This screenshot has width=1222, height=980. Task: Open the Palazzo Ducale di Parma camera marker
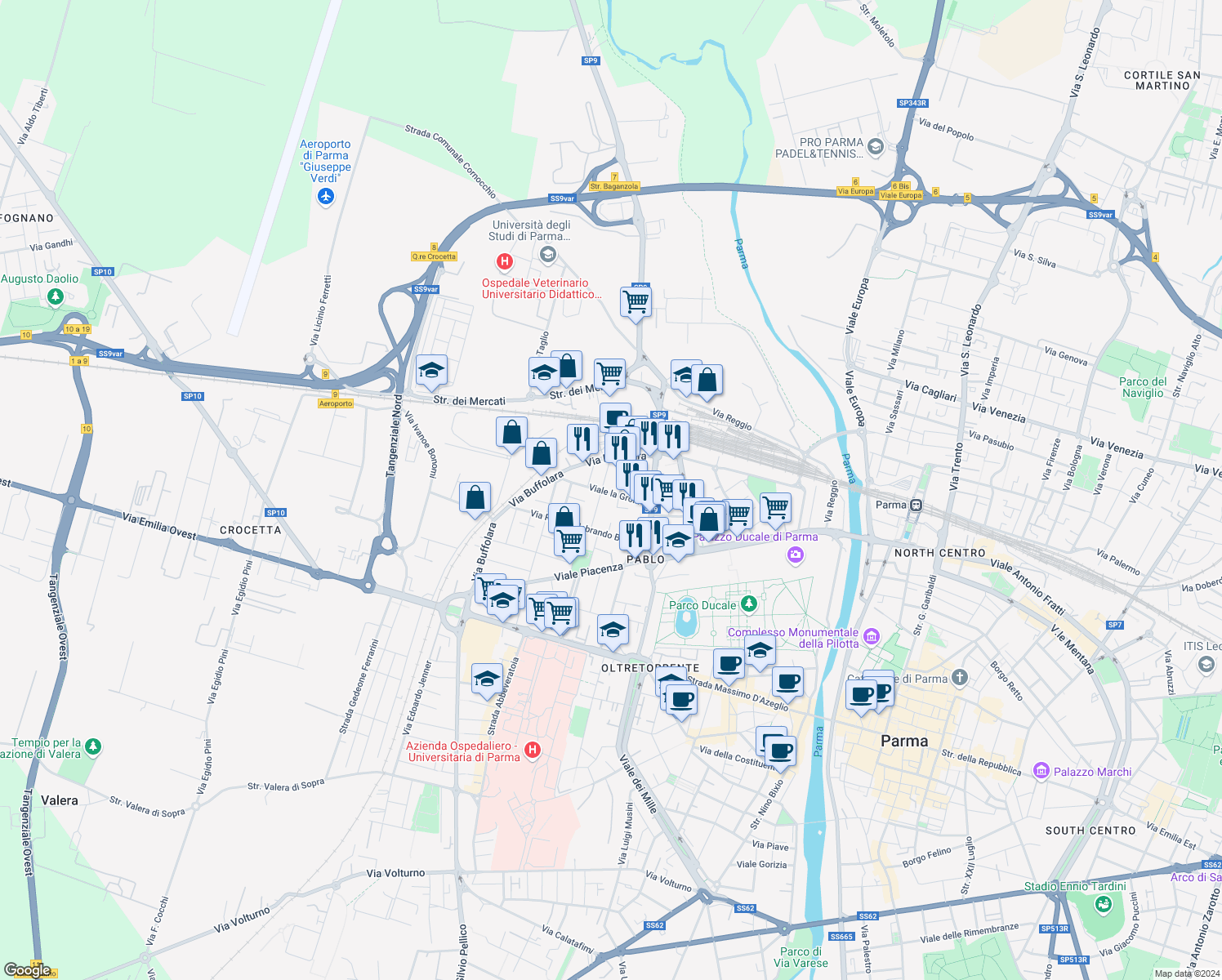pos(796,556)
